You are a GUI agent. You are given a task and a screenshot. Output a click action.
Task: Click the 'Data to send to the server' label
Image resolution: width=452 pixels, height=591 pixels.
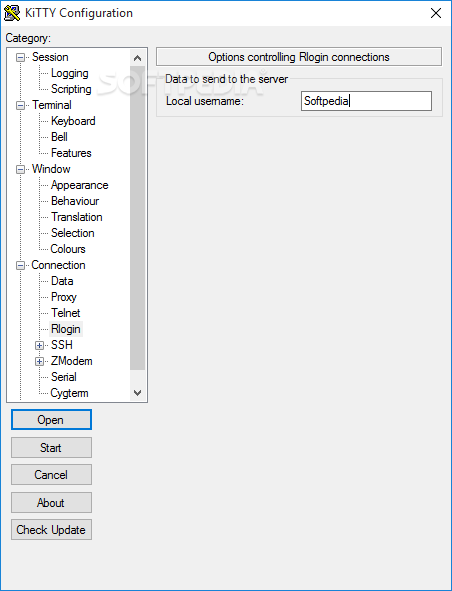(226, 79)
